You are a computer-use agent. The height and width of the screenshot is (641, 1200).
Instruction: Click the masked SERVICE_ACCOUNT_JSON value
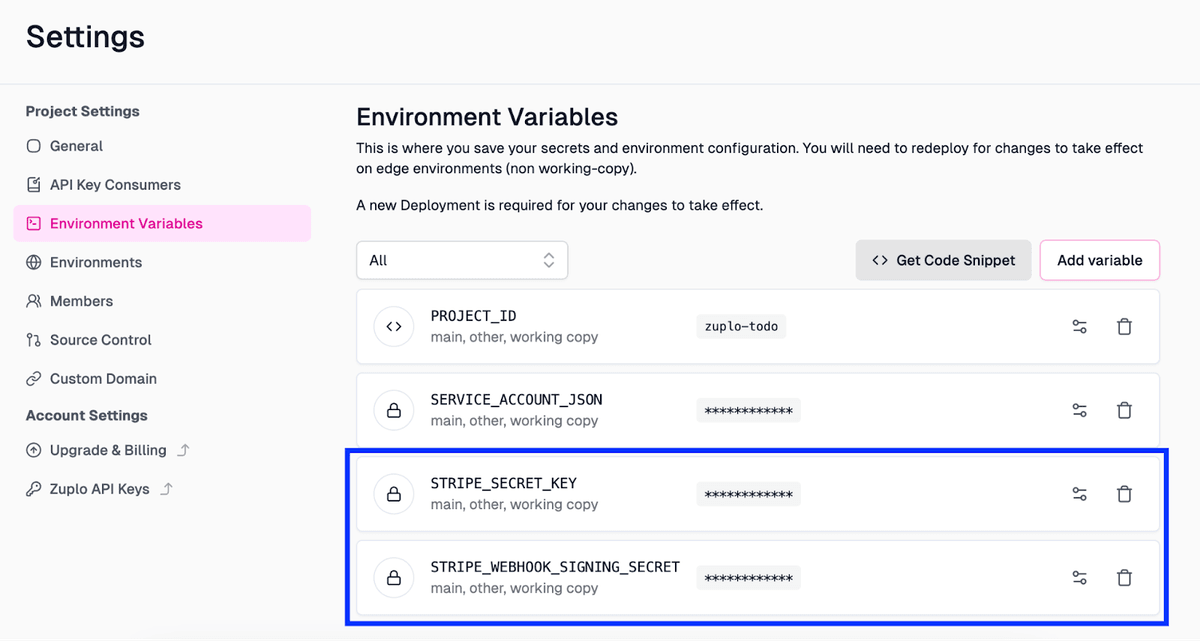748,411
